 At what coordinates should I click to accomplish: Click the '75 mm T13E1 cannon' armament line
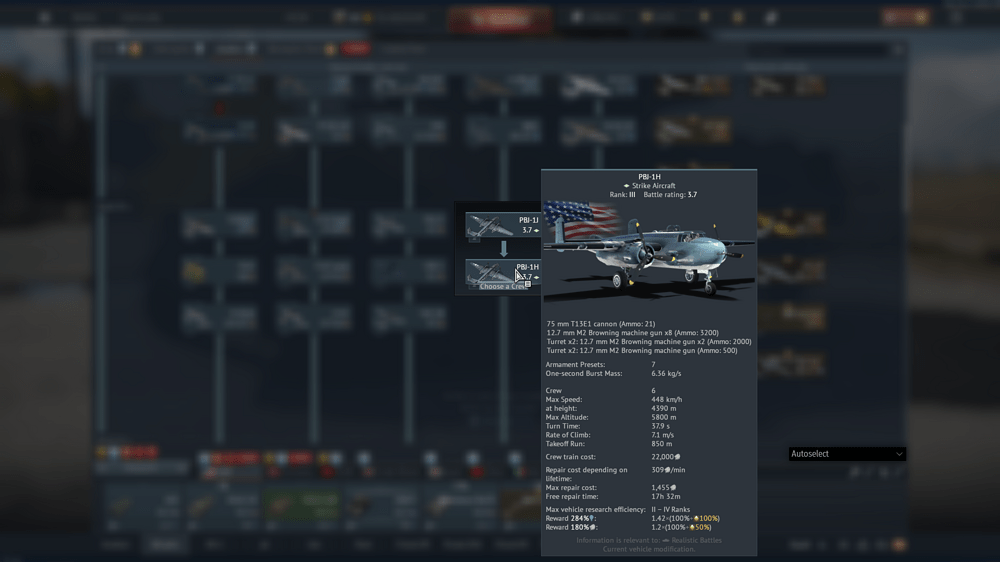coord(601,324)
